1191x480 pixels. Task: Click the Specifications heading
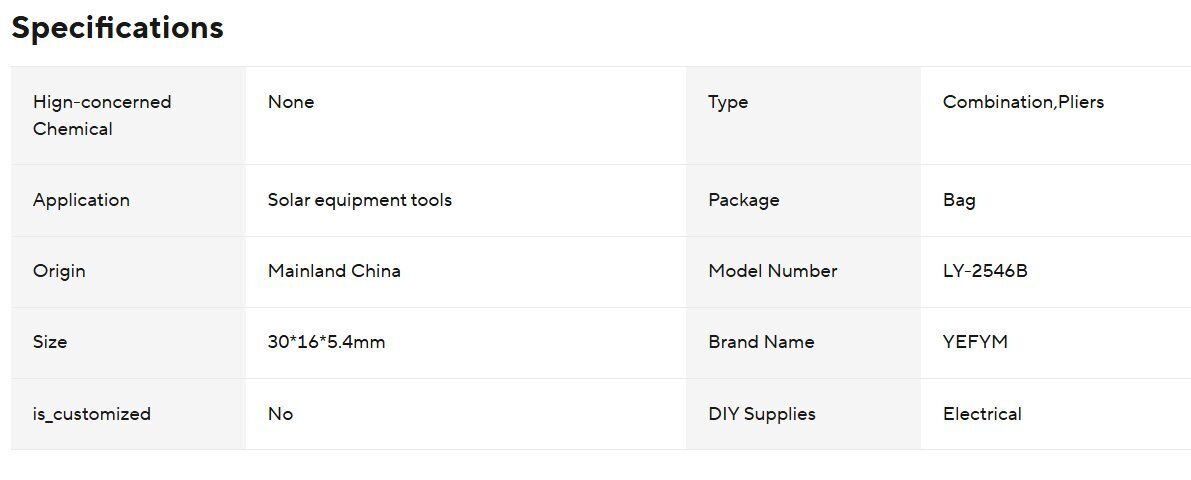click(117, 28)
